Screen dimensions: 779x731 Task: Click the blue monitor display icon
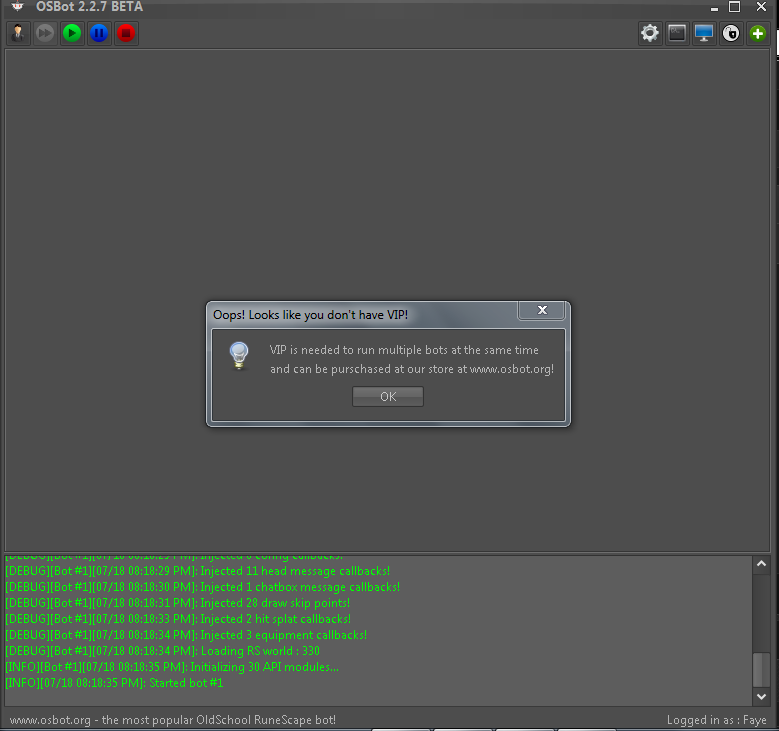[x=704, y=33]
